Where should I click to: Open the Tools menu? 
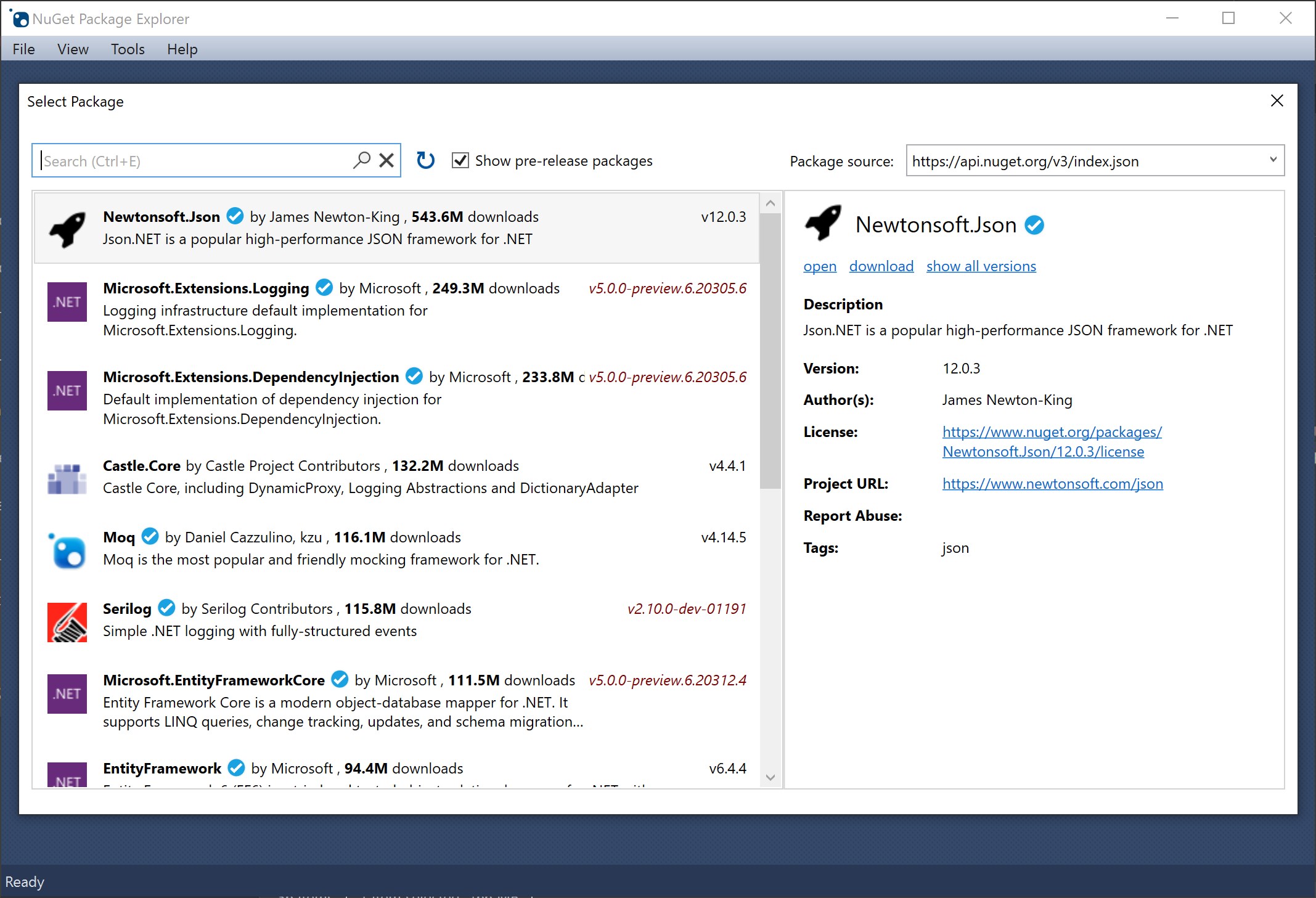(128, 49)
